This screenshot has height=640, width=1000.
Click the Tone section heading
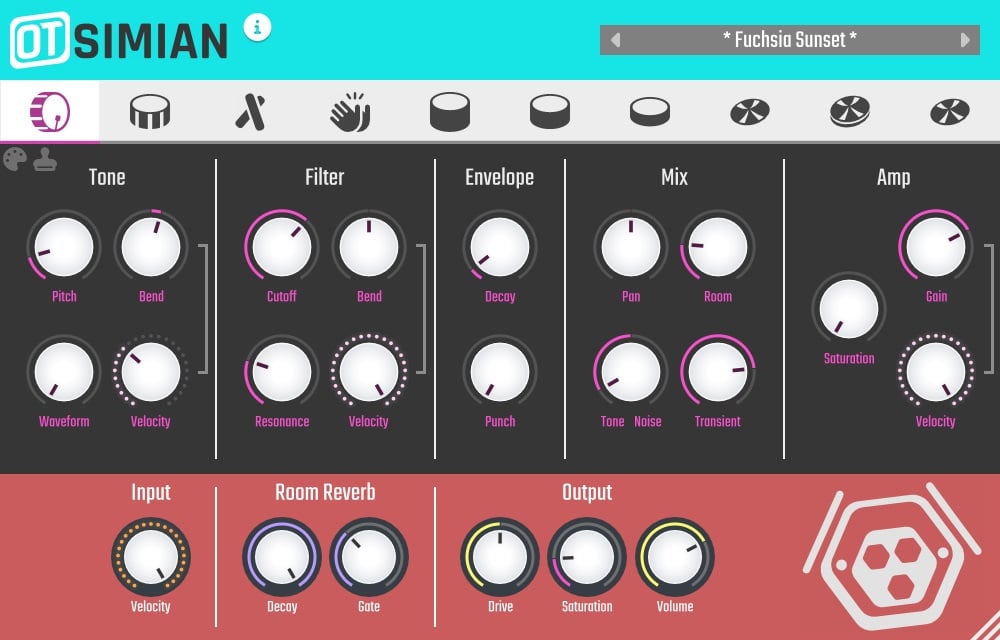[x=107, y=177]
